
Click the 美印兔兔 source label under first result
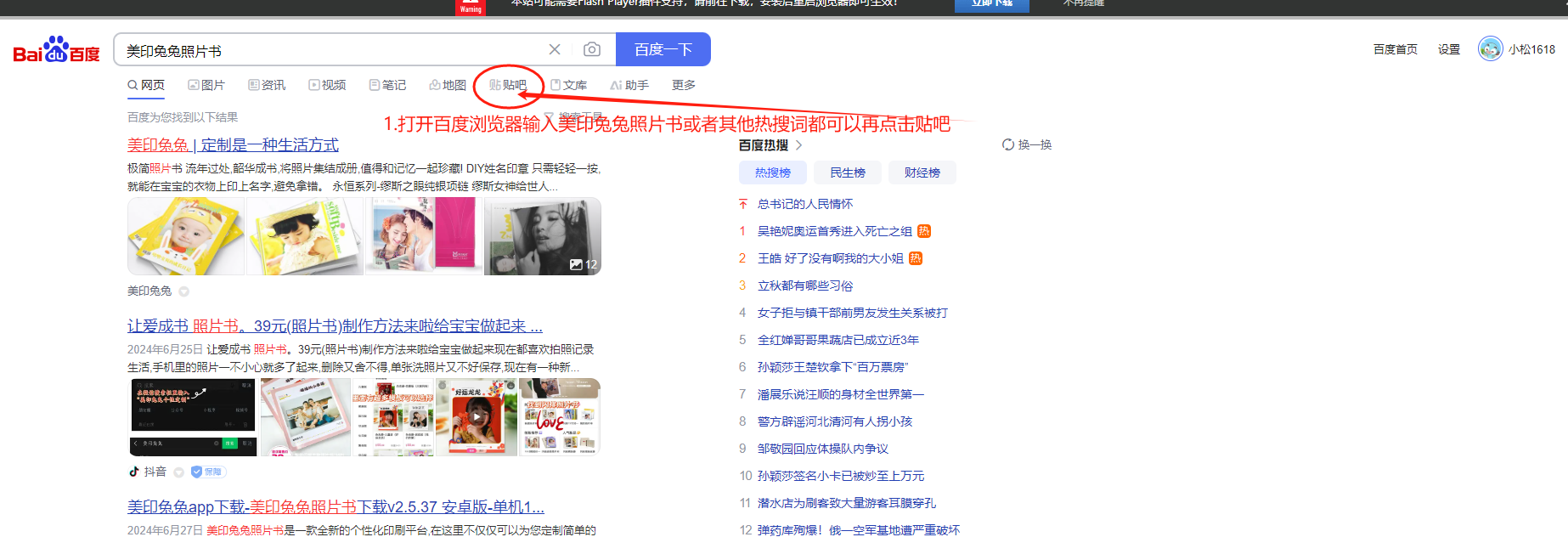149,291
